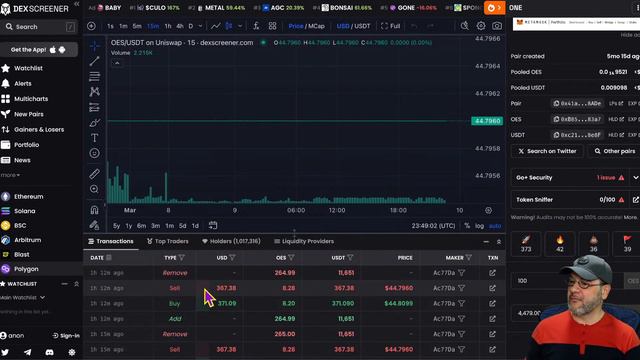Set chart range to 1m
The image size is (640, 360).
click(x=169, y=226)
